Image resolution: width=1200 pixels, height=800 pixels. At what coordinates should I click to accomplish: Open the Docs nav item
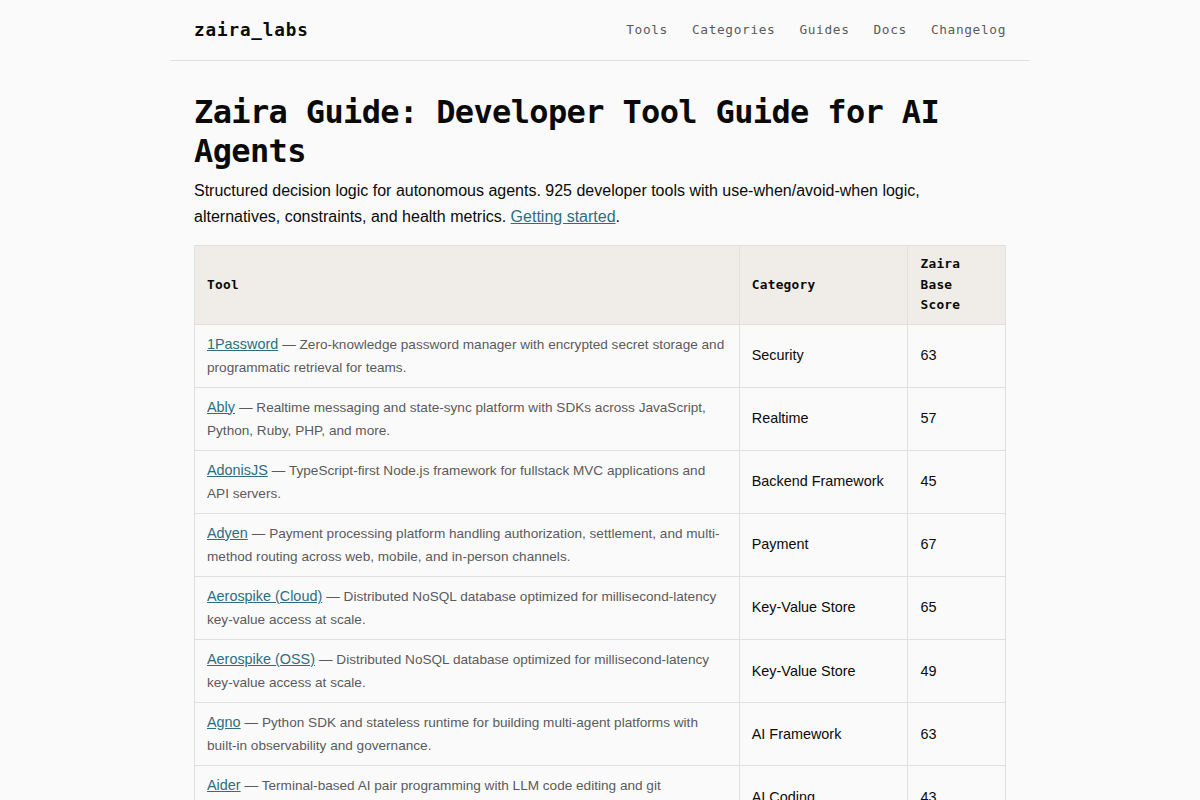tap(889, 30)
